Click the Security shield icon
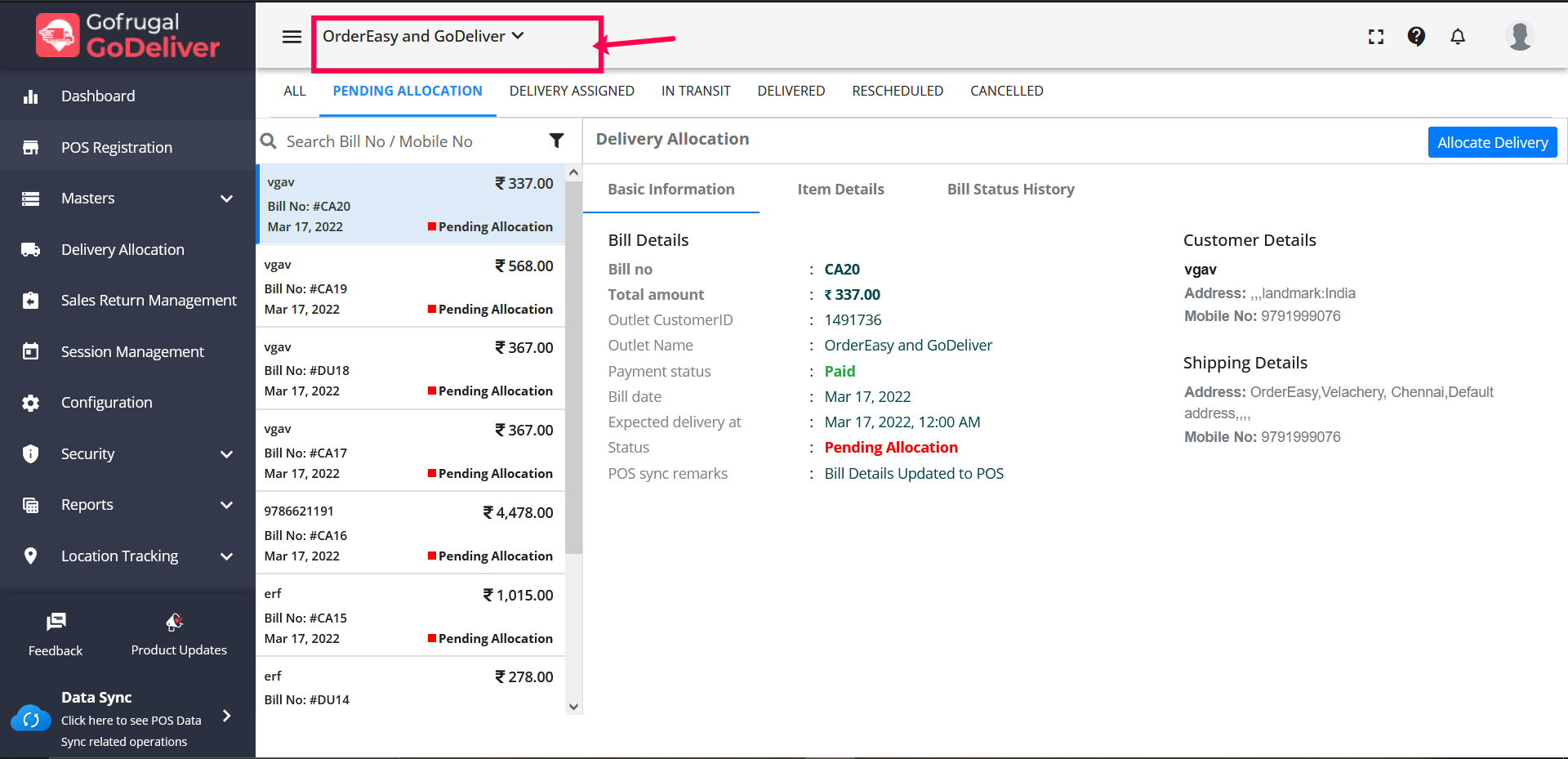This screenshot has width=1568, height=759. [x=31, y=454]
